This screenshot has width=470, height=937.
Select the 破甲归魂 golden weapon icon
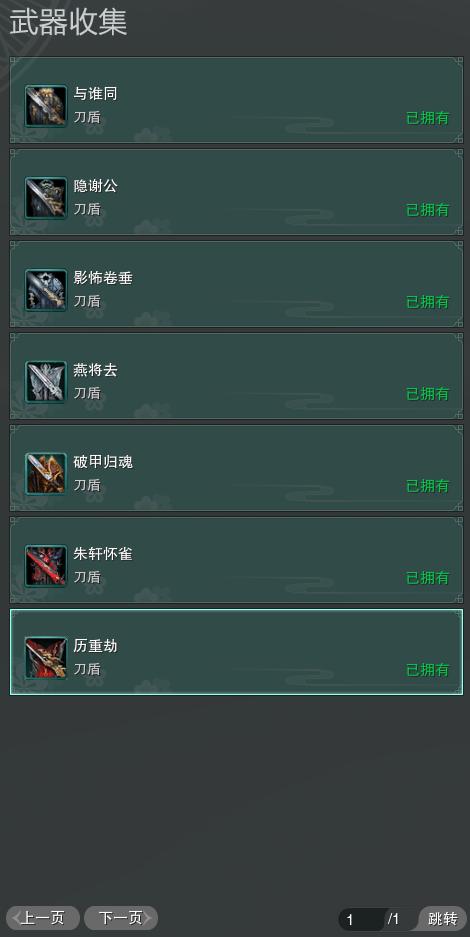tap(46, 474)
